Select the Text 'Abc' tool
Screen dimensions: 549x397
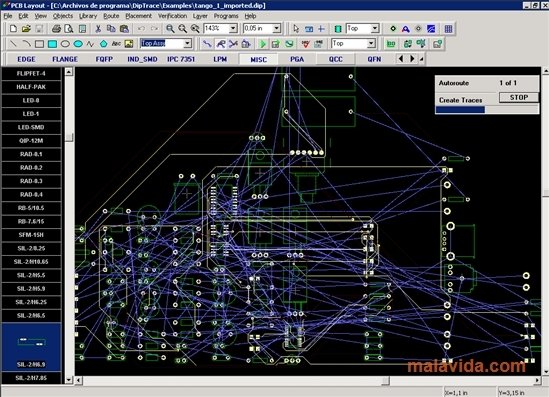[116, 44]
